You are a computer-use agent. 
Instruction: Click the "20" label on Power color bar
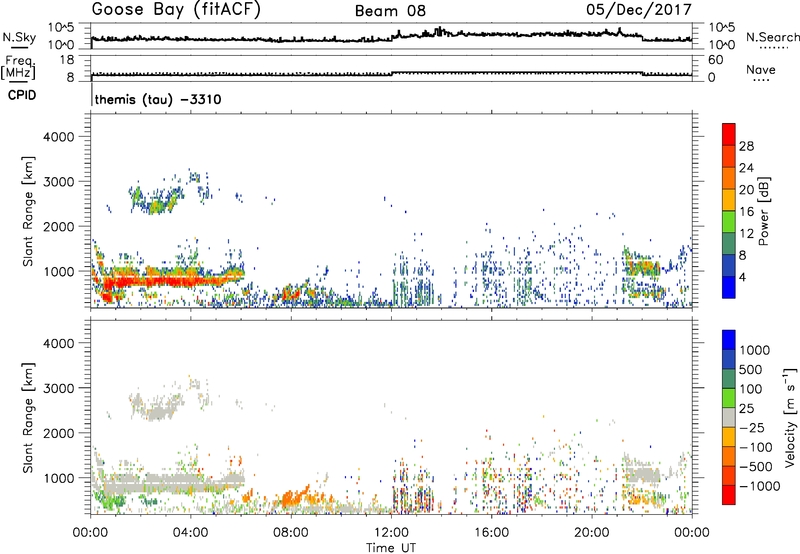click(x=746, y=190)
